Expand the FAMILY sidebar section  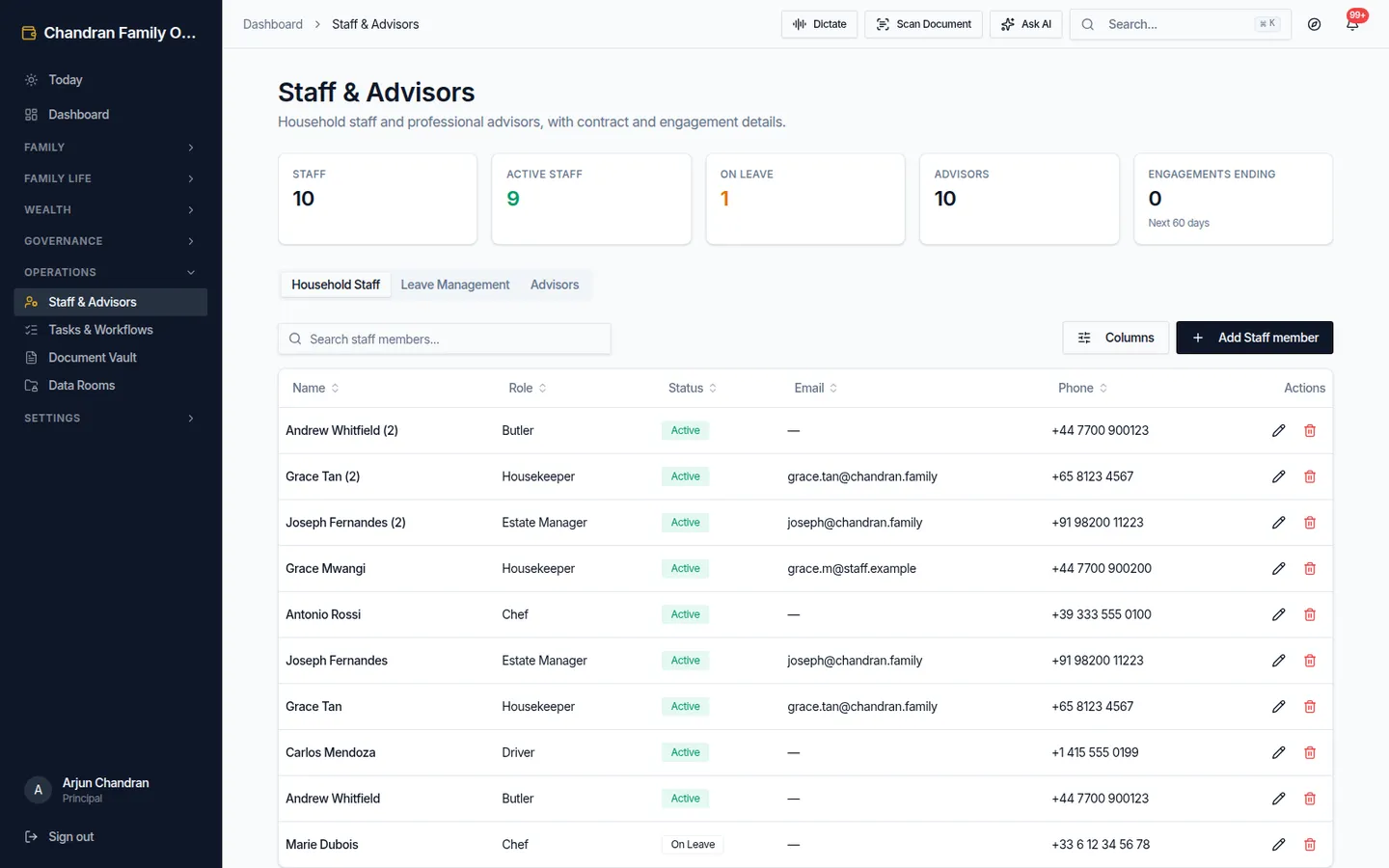click(111, 148)
